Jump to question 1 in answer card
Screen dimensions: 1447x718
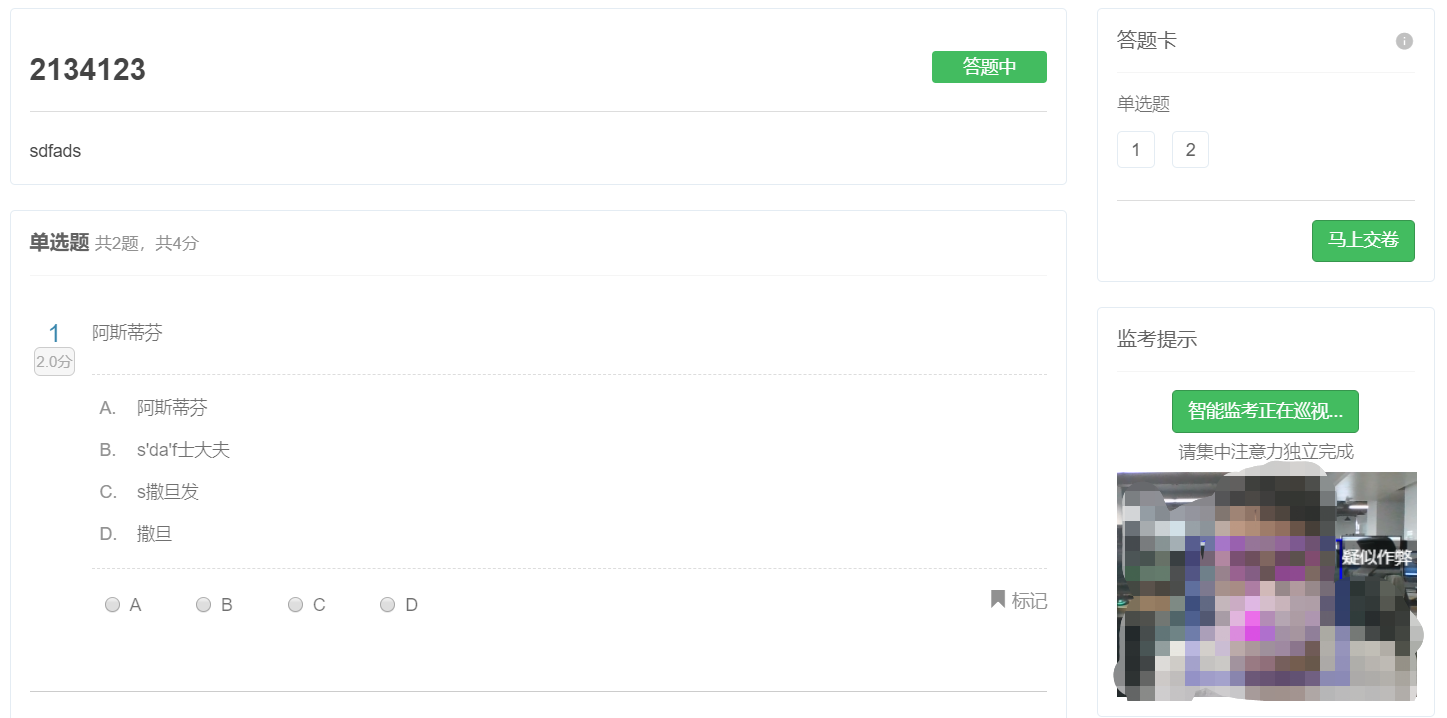[x=1135, y=150]
